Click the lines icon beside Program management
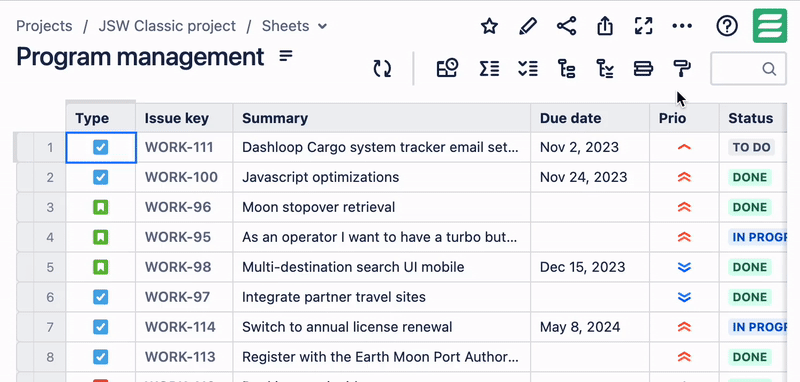800x382 pixels. [x=286, y=56]
